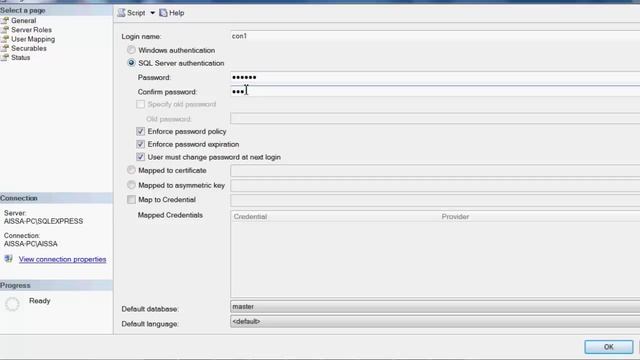The width and height of the screenshot is (640, 360).
Task: Open the User Mapping page
Action: coord(33,39)
